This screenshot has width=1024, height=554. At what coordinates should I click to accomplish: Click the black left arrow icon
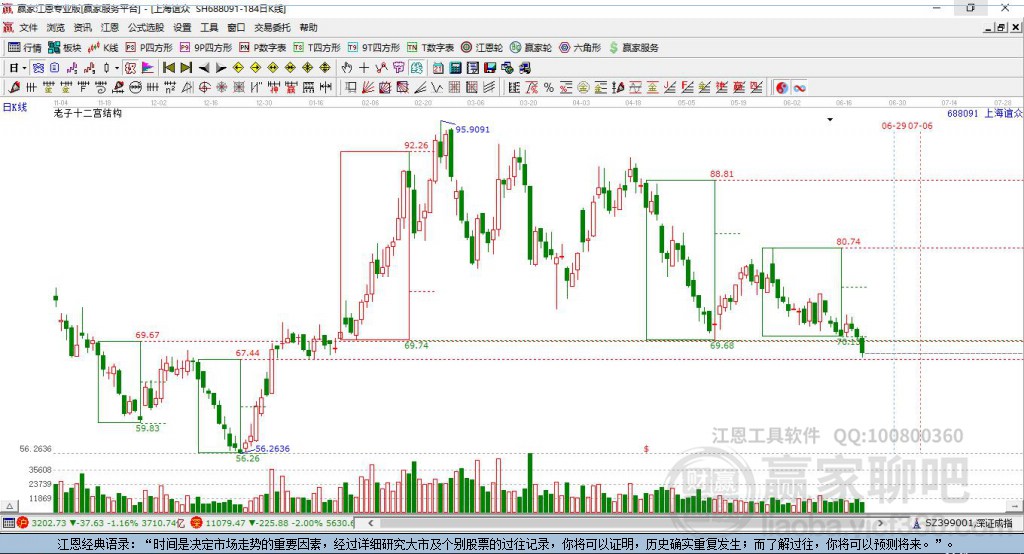(204, 68)
